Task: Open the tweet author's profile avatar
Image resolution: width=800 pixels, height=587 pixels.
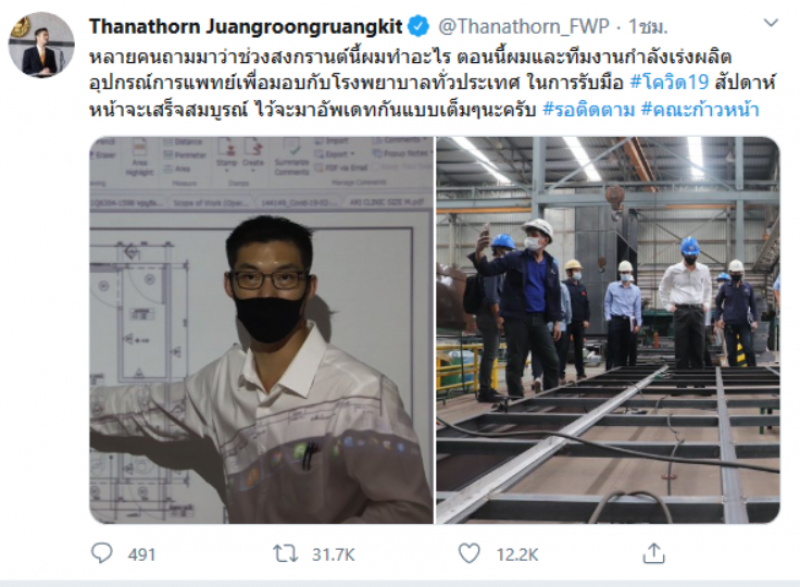Action: 41,45
